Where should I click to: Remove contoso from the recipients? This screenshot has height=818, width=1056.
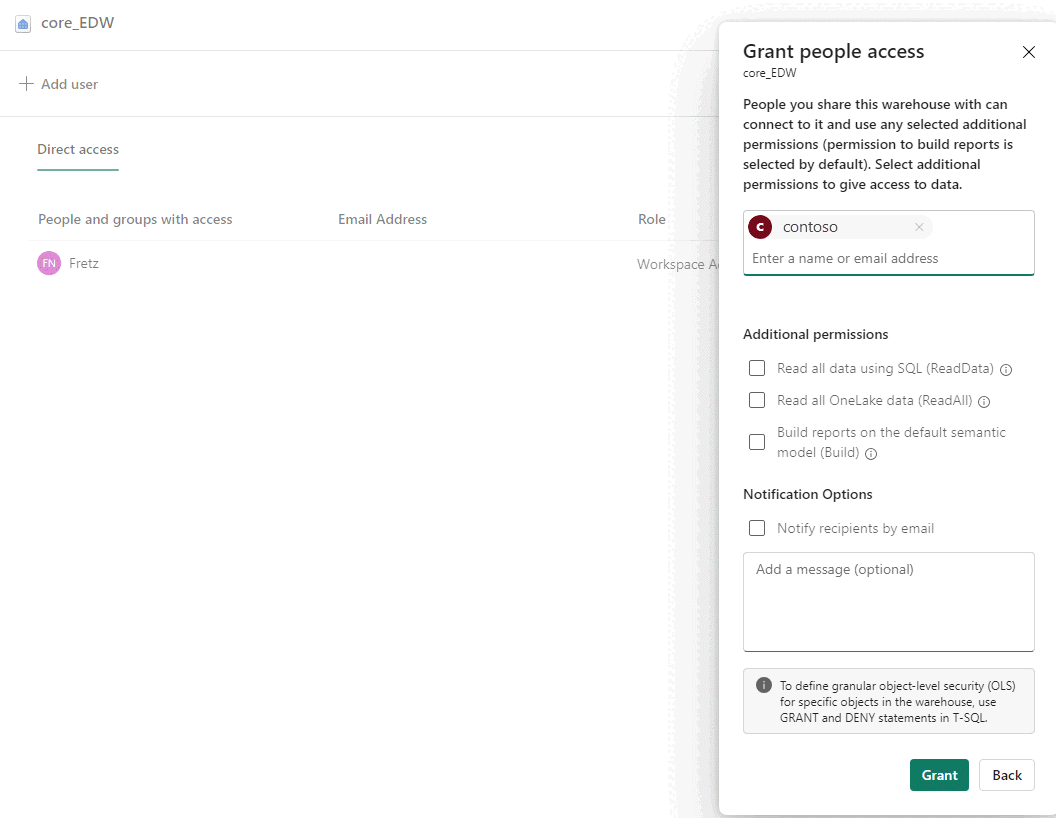coord(919,227)
